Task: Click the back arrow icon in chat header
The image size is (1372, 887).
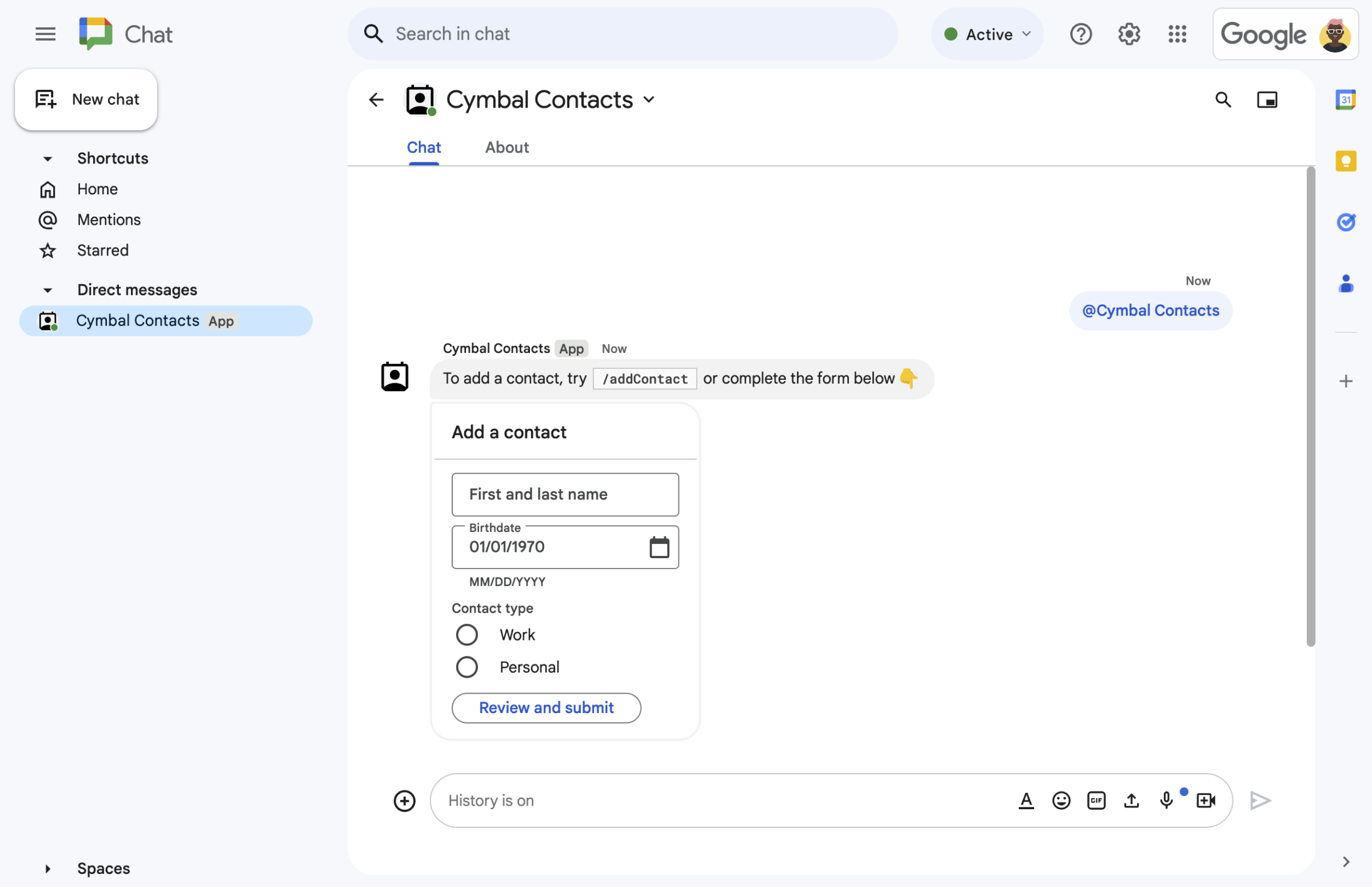Action: (x=375, y=98)
